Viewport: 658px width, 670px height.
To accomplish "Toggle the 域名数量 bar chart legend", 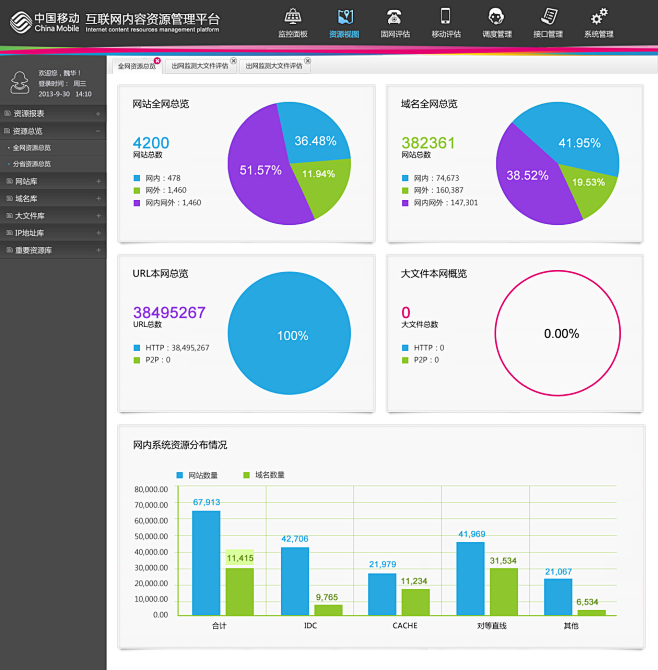I will 264,475.
